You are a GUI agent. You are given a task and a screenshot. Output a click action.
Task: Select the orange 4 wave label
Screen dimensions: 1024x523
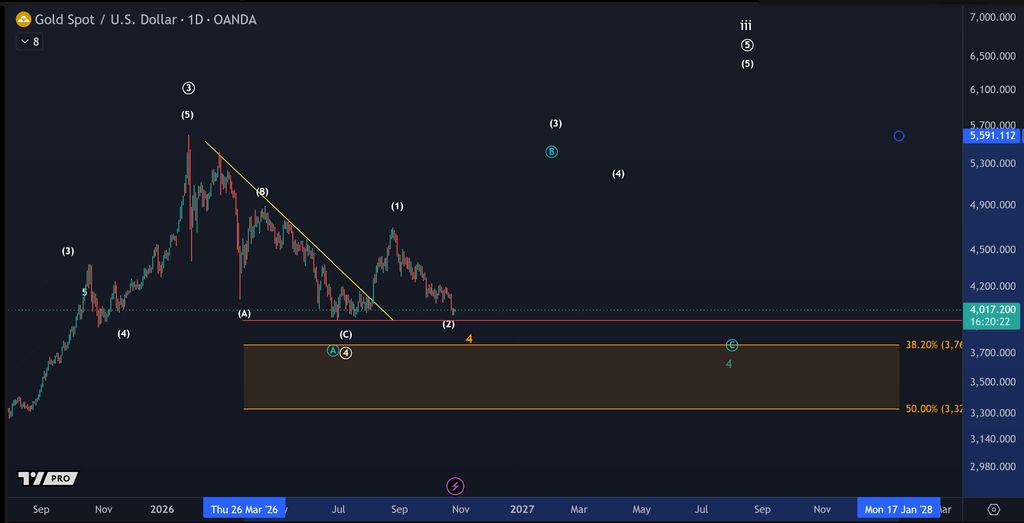(x=469, y=339)
